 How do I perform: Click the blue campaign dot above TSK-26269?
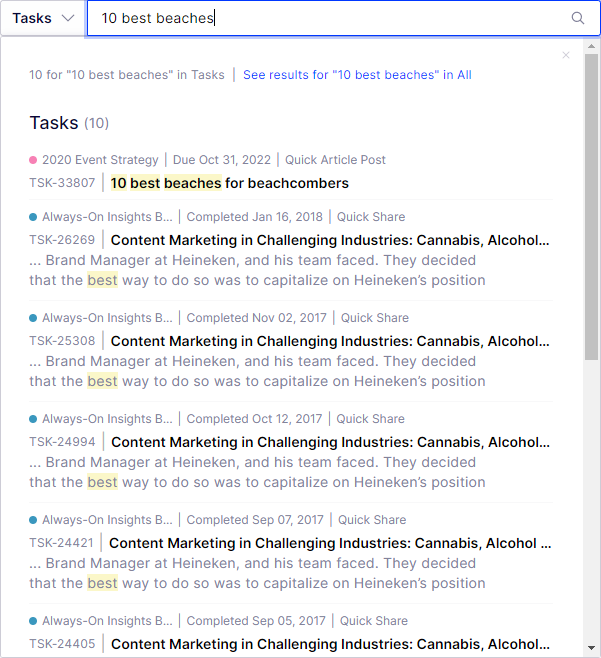click(33, 217)
